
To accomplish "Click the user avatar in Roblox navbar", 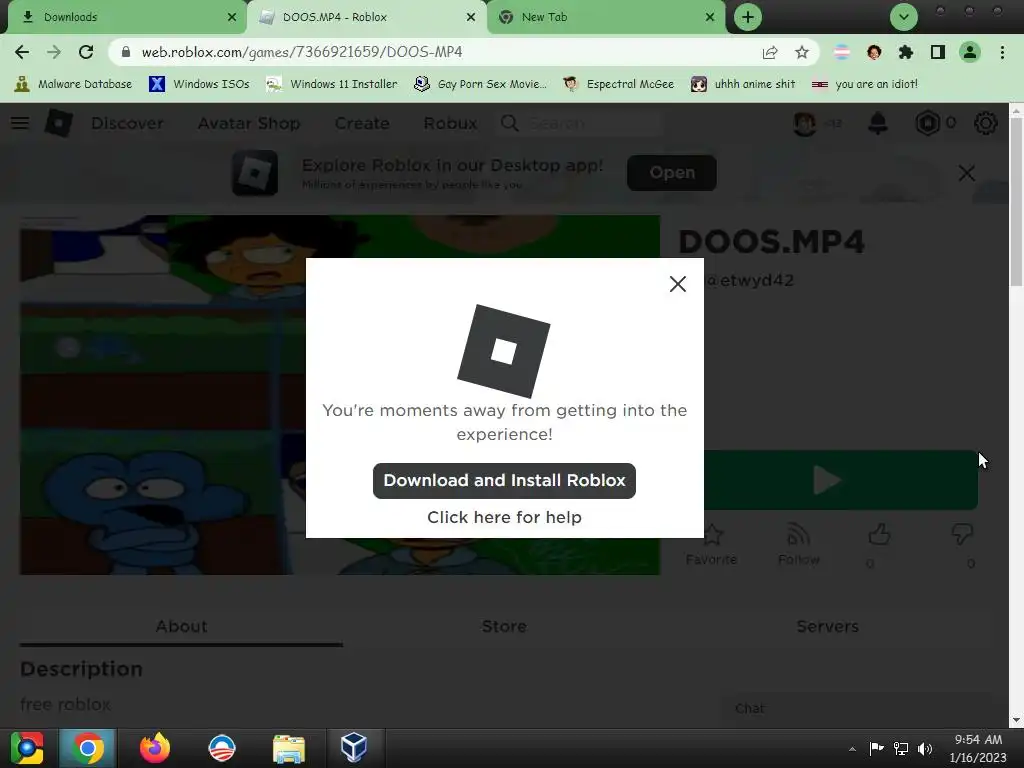I will (x=805, y=123).
